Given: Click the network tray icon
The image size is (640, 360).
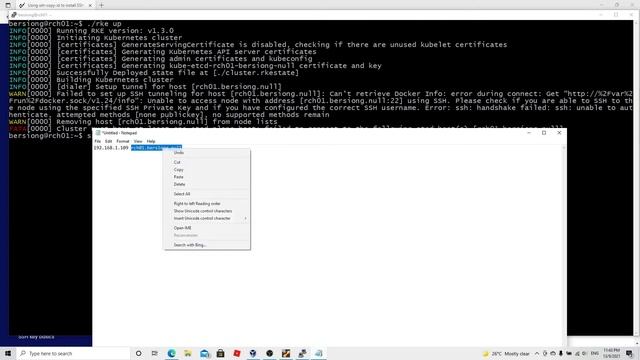Looking at the screenshot, I should (577, 353).
